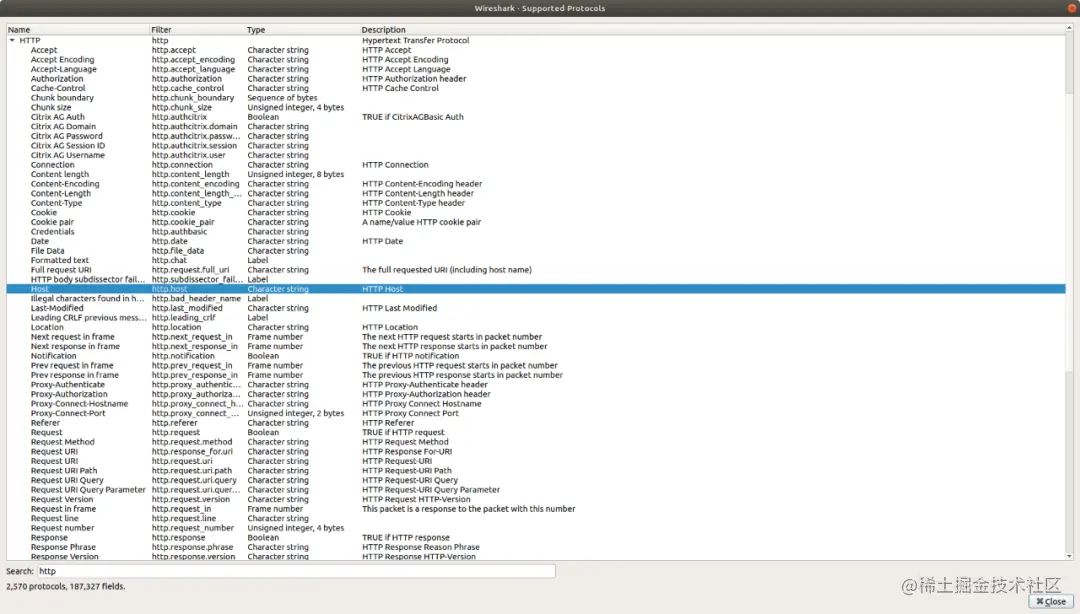Select the Date field row

(x=536, y=241)
